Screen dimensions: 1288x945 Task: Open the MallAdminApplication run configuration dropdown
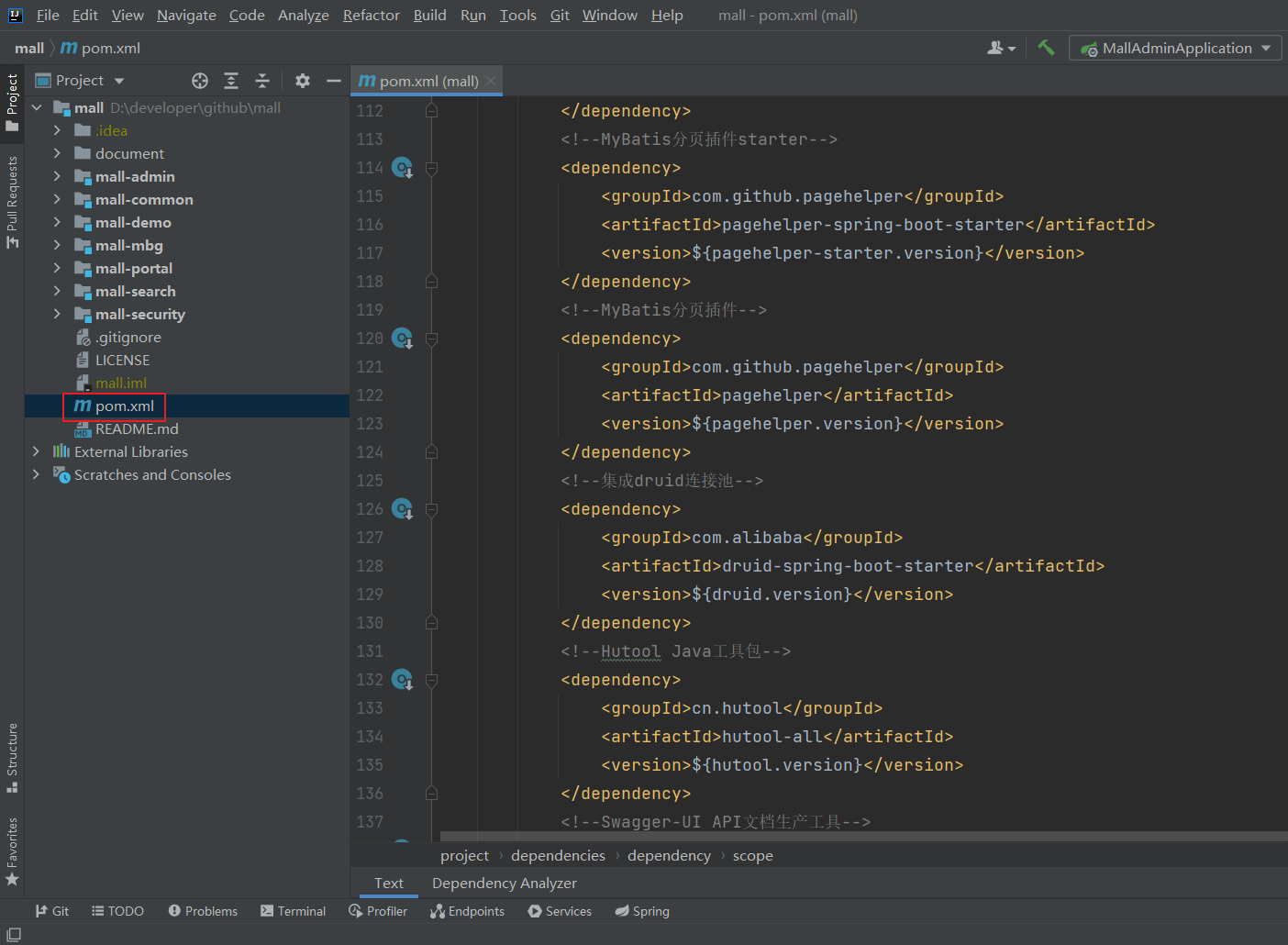pos(1176,48)
